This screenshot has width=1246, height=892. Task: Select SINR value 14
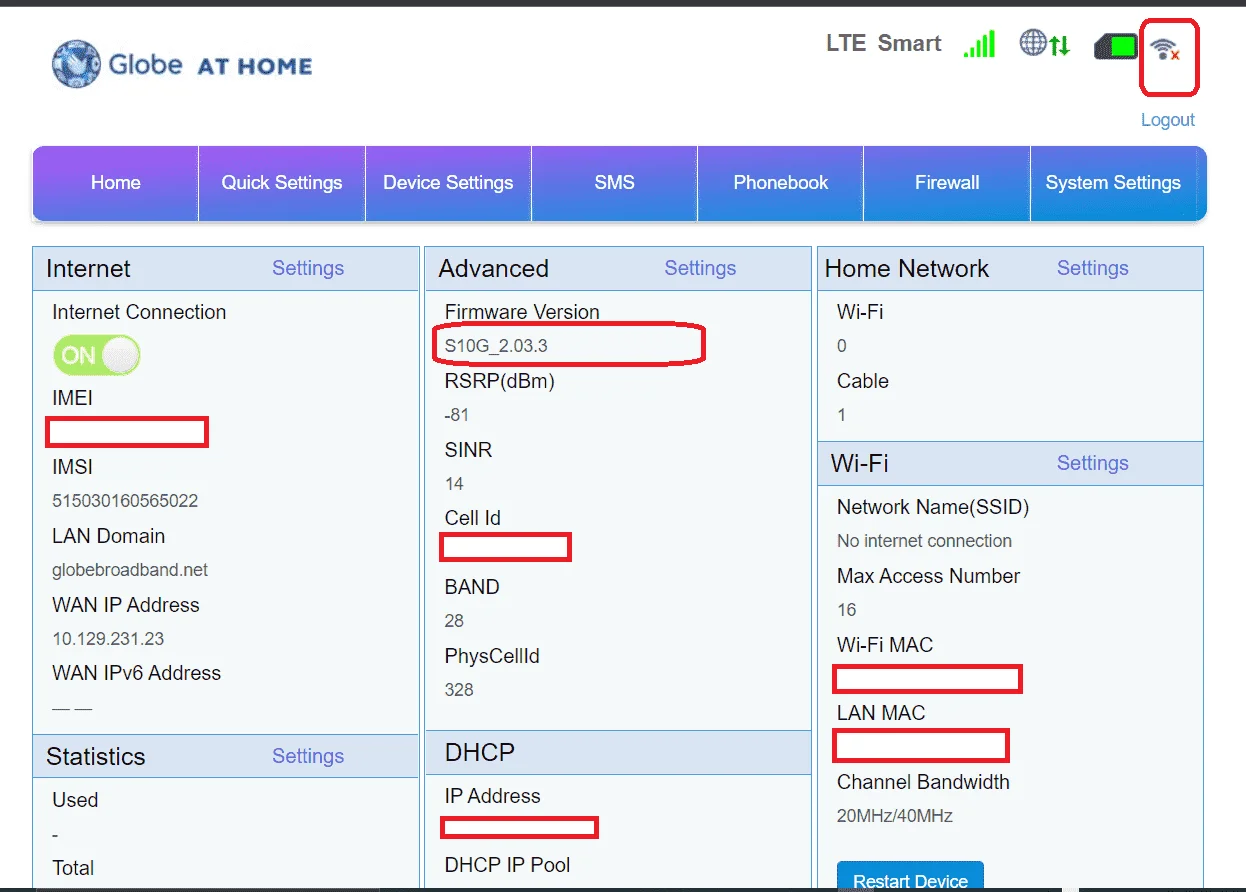pyautogui.click(x=454, y=484)
